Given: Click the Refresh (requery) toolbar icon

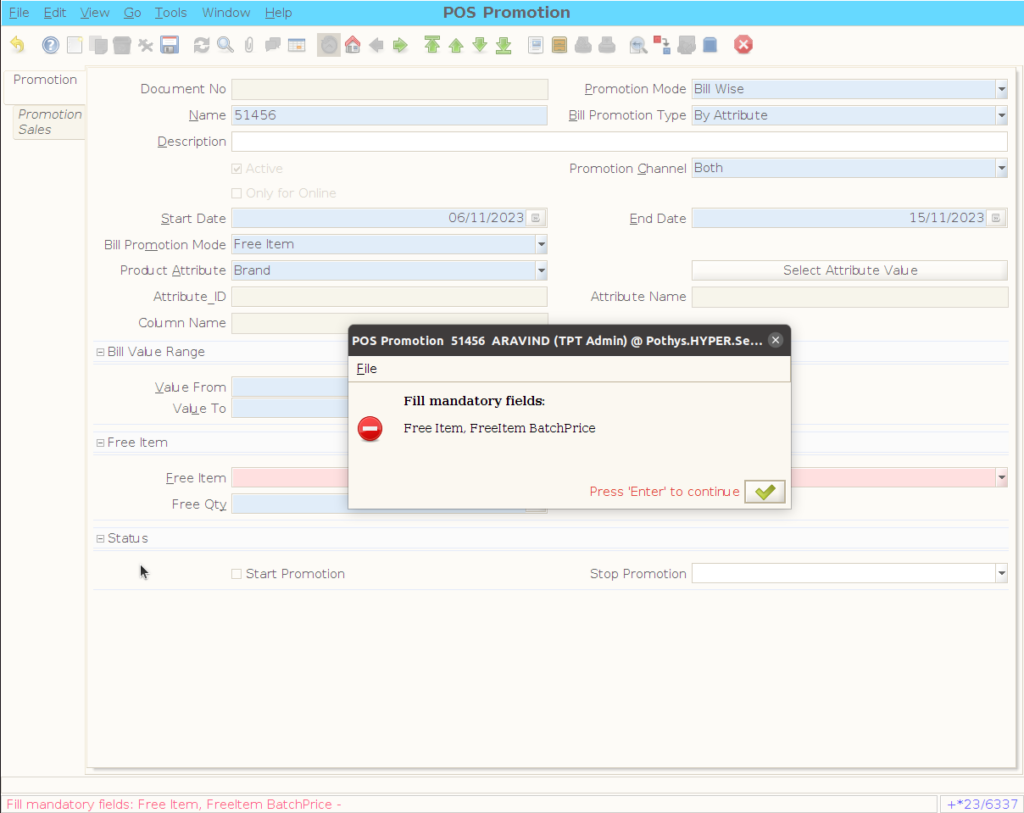Looking at the screenshot, I should (202, 45).
